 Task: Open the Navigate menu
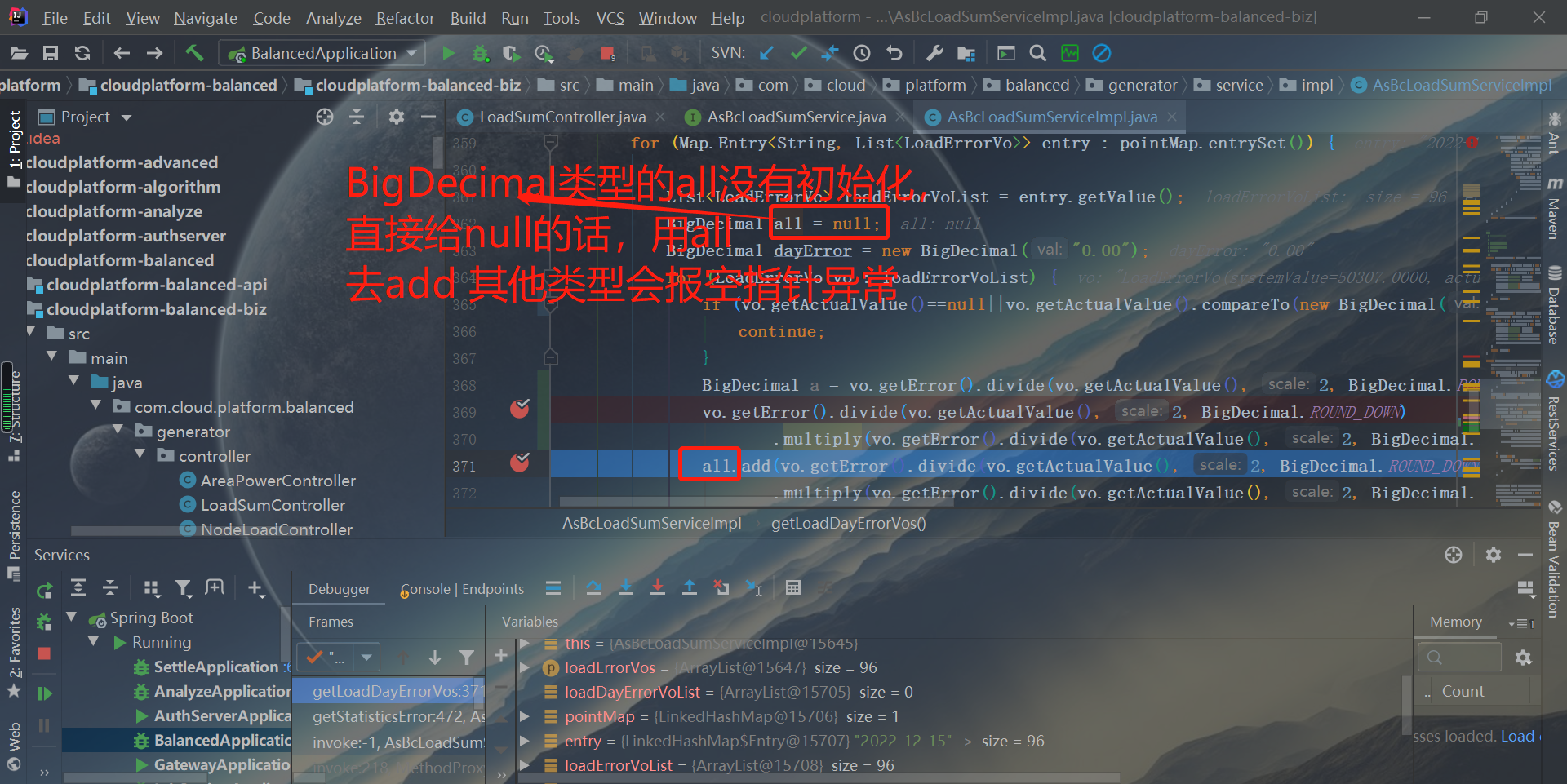click(x=206, y=18)
